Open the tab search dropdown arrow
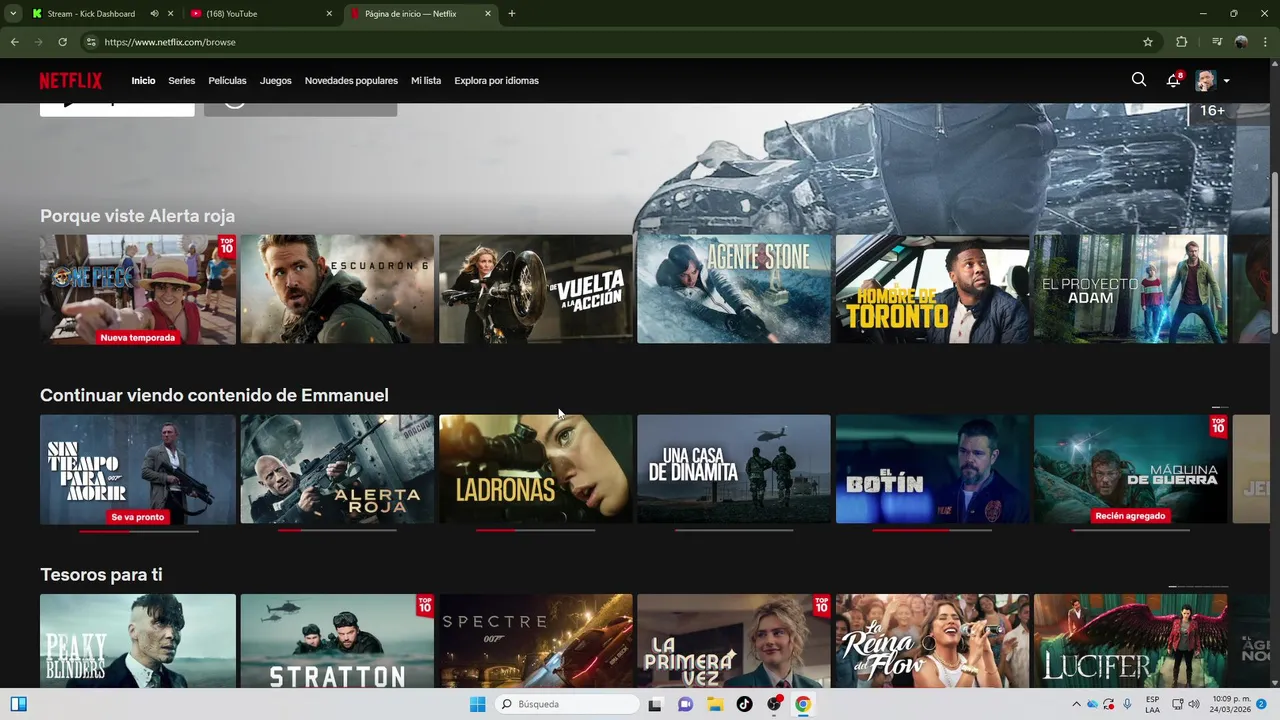1280x720 pixels. point(12,14)
